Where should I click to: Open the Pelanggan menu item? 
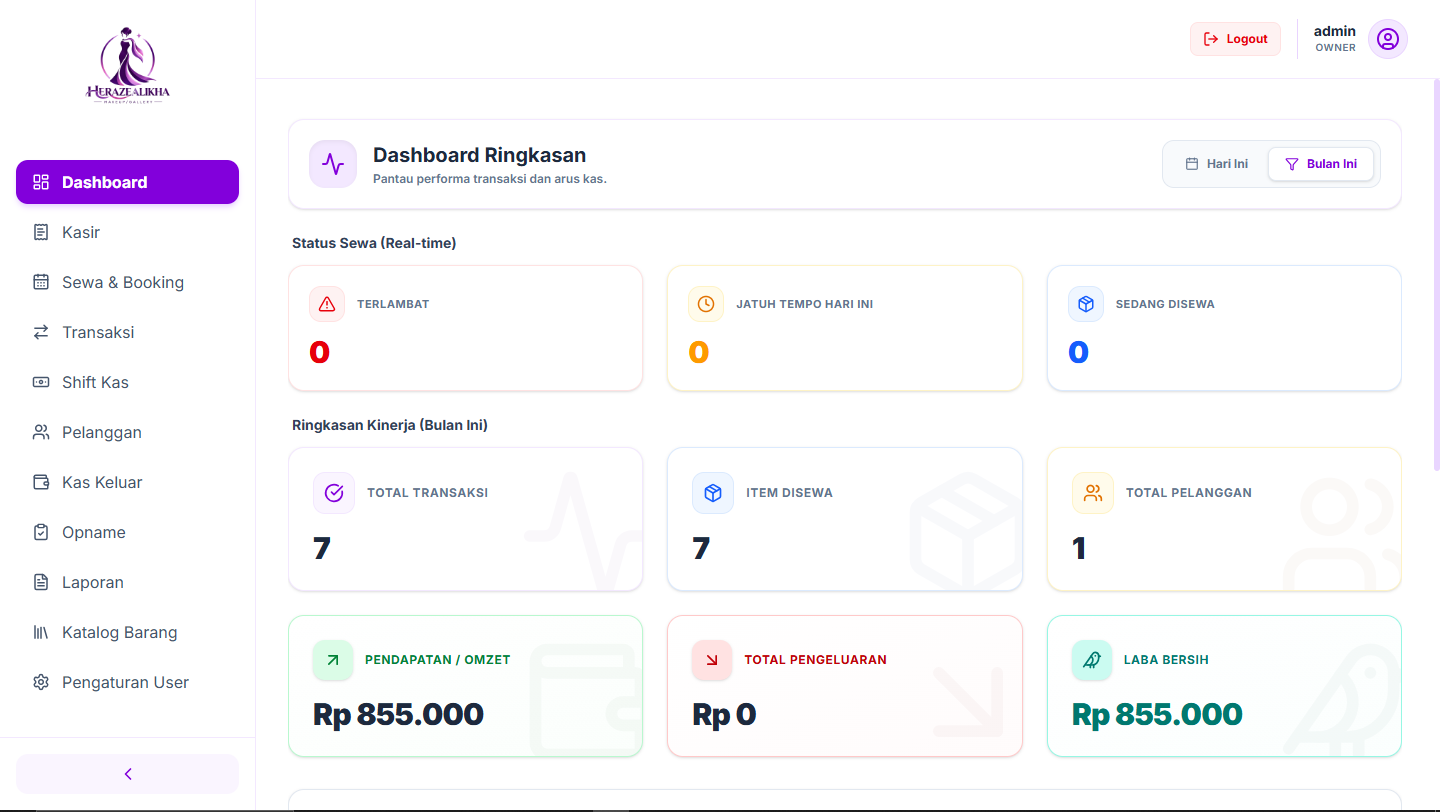(x=128, y=432)
